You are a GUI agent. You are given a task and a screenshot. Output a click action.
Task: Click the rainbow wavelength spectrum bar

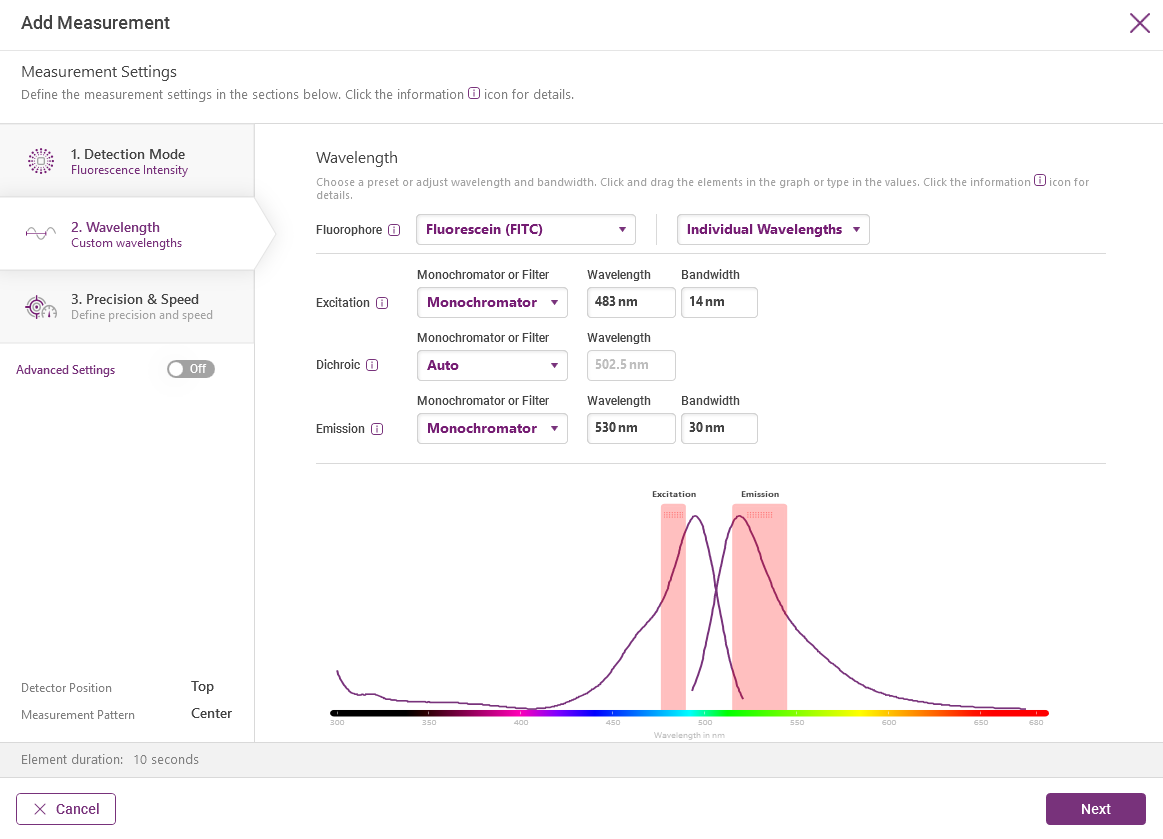tap(689, 713)
